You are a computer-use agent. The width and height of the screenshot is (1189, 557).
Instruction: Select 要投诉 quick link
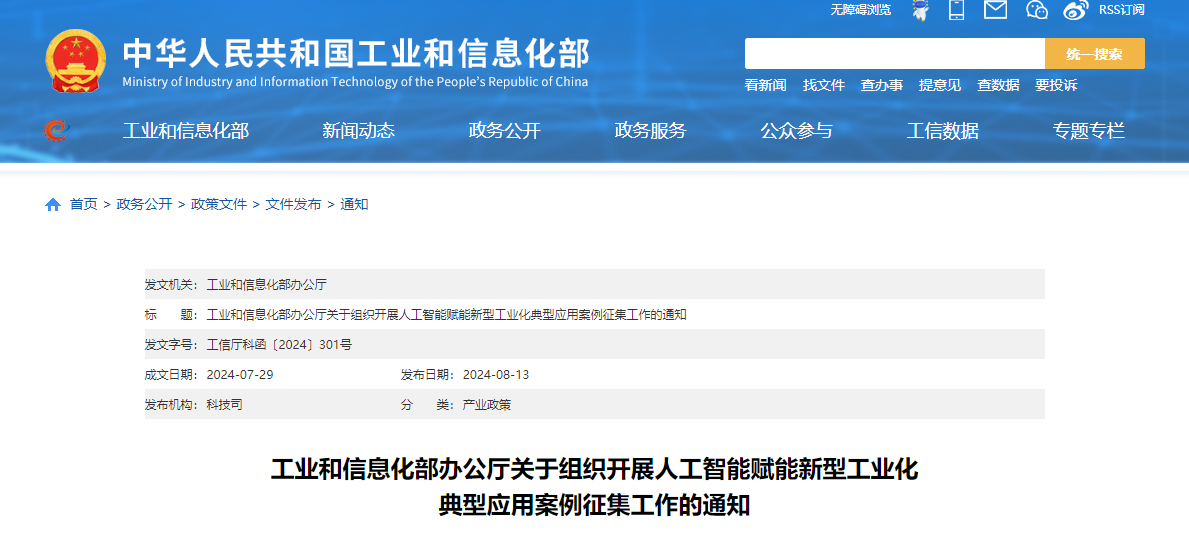[1056, 85]
